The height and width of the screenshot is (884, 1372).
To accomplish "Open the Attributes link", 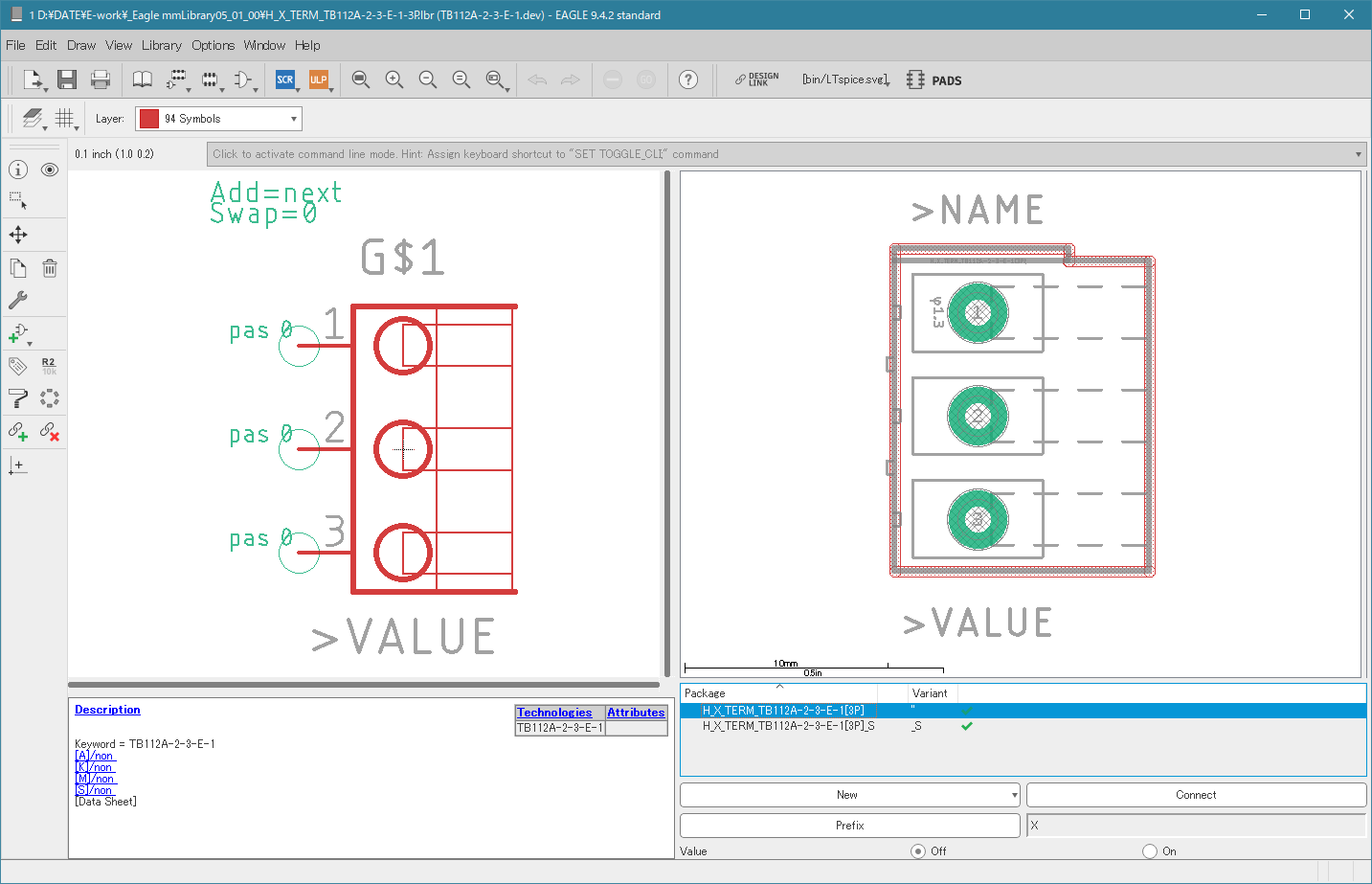I will pyautogui.click(x=636, y=713).
